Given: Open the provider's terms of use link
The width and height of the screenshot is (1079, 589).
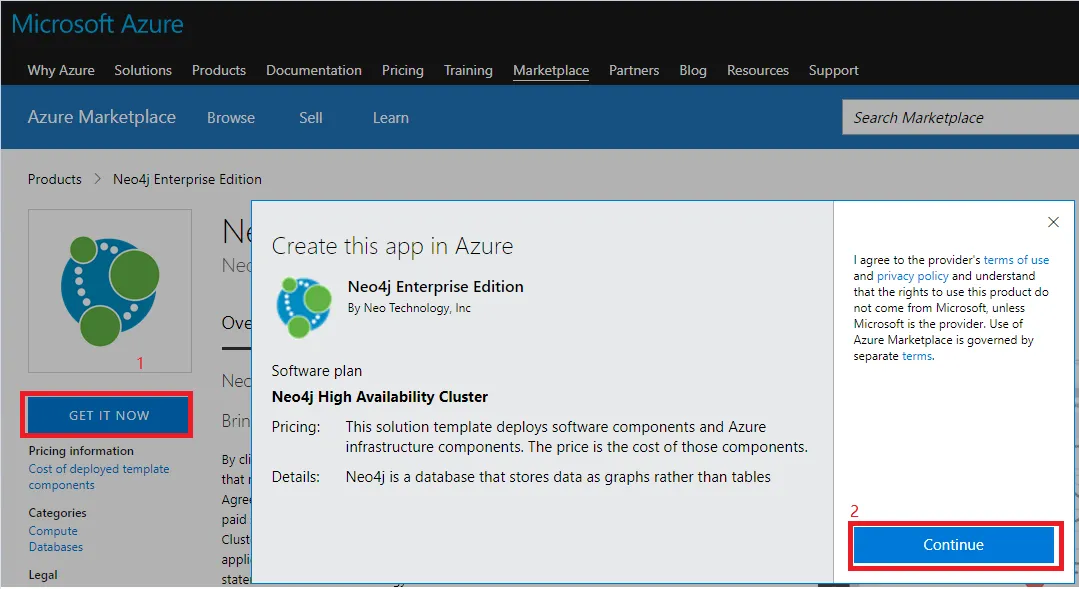Looking at the screenshot, I should click(1016, 260).
